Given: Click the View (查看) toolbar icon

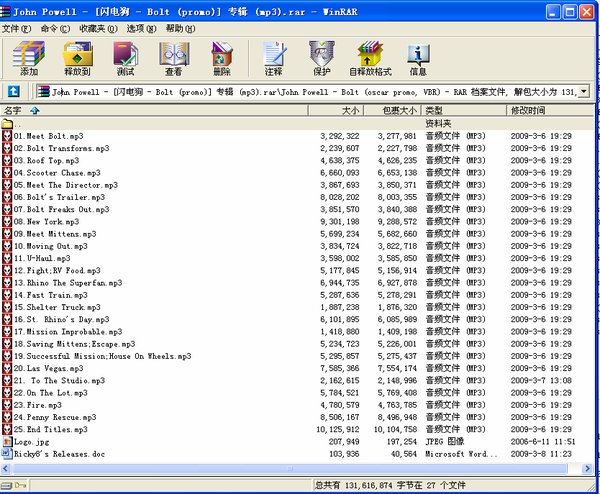Looking at the screenshot, I should click(174, 58).
